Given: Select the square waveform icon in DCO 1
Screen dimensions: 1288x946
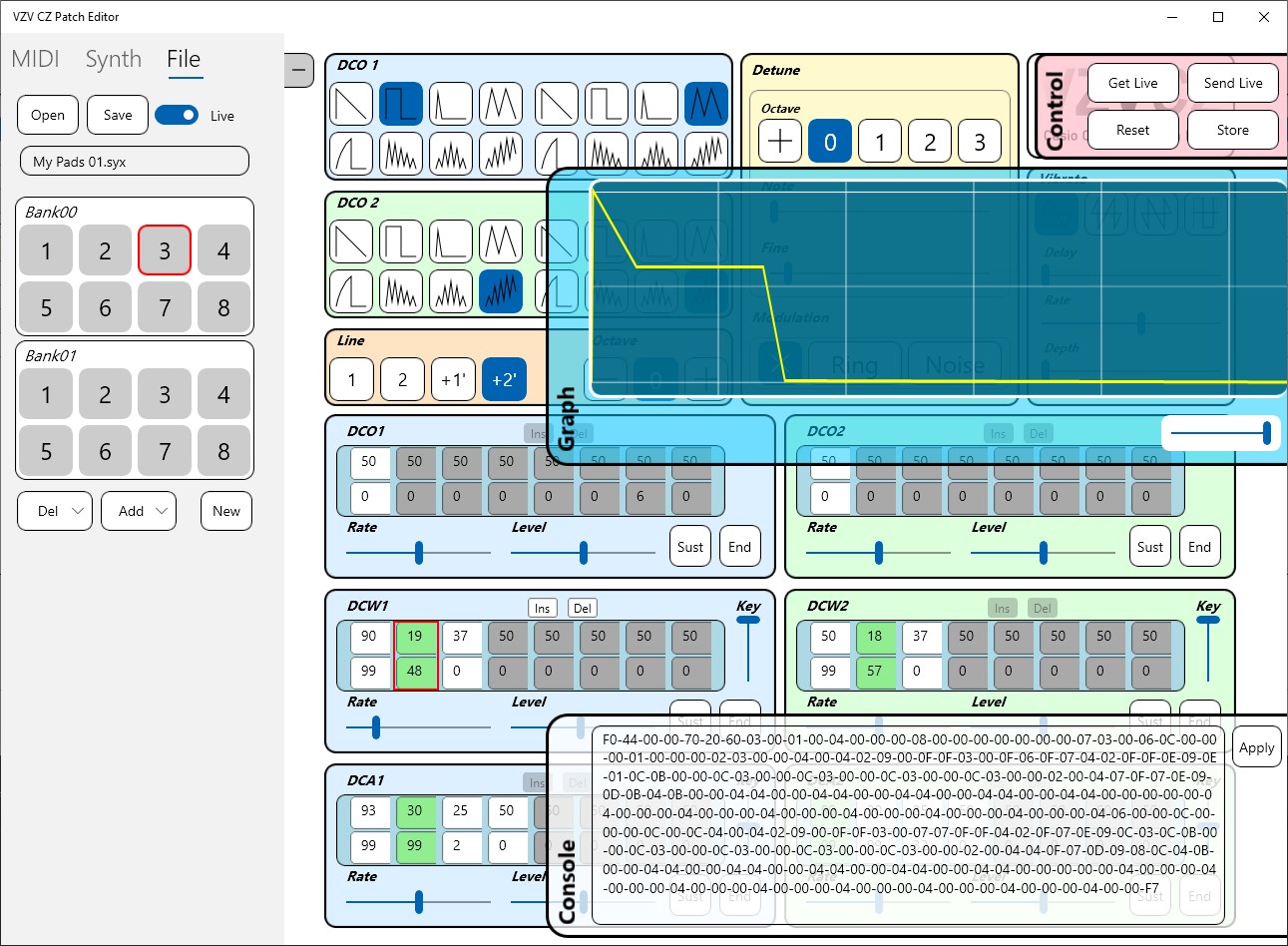Looking at the screenshot, I should point(400,103).
